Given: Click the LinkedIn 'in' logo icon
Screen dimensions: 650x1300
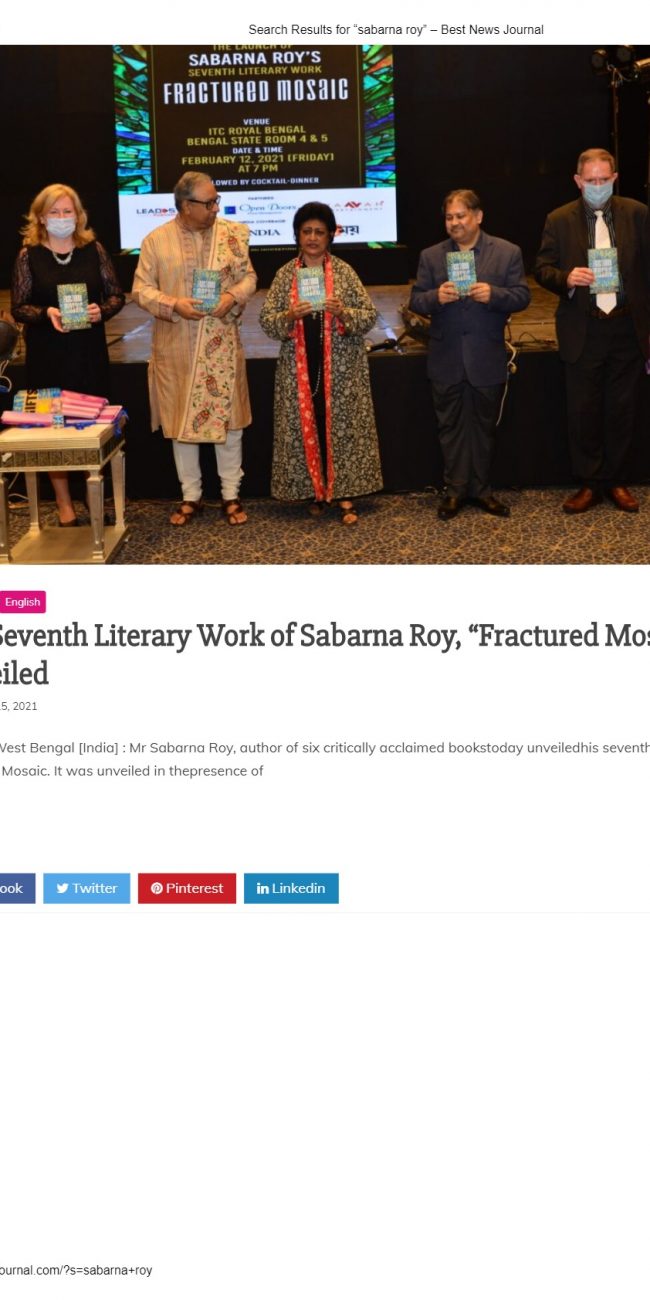Looking at the screenshot, I should 262,888.
